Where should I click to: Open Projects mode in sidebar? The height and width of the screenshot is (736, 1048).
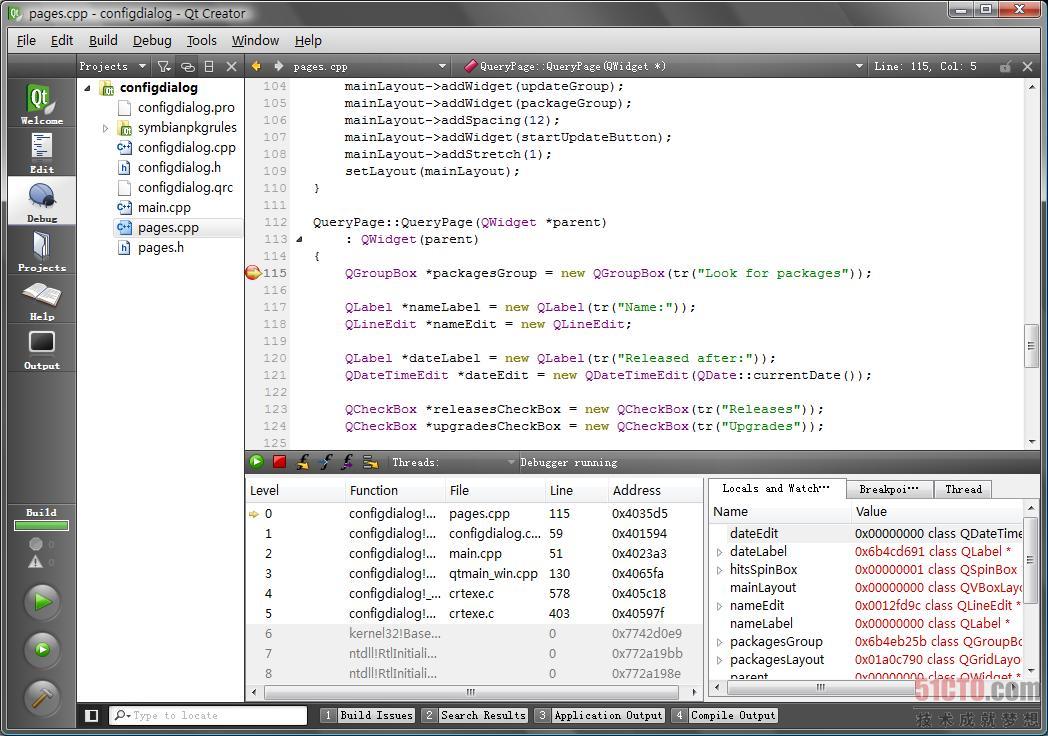click(x=41, y=251)
